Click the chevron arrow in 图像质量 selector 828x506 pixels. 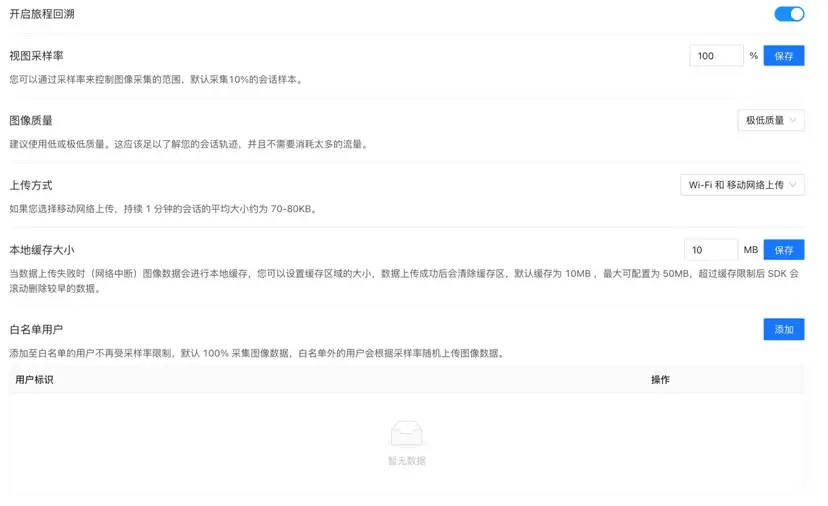pos(794,121)
